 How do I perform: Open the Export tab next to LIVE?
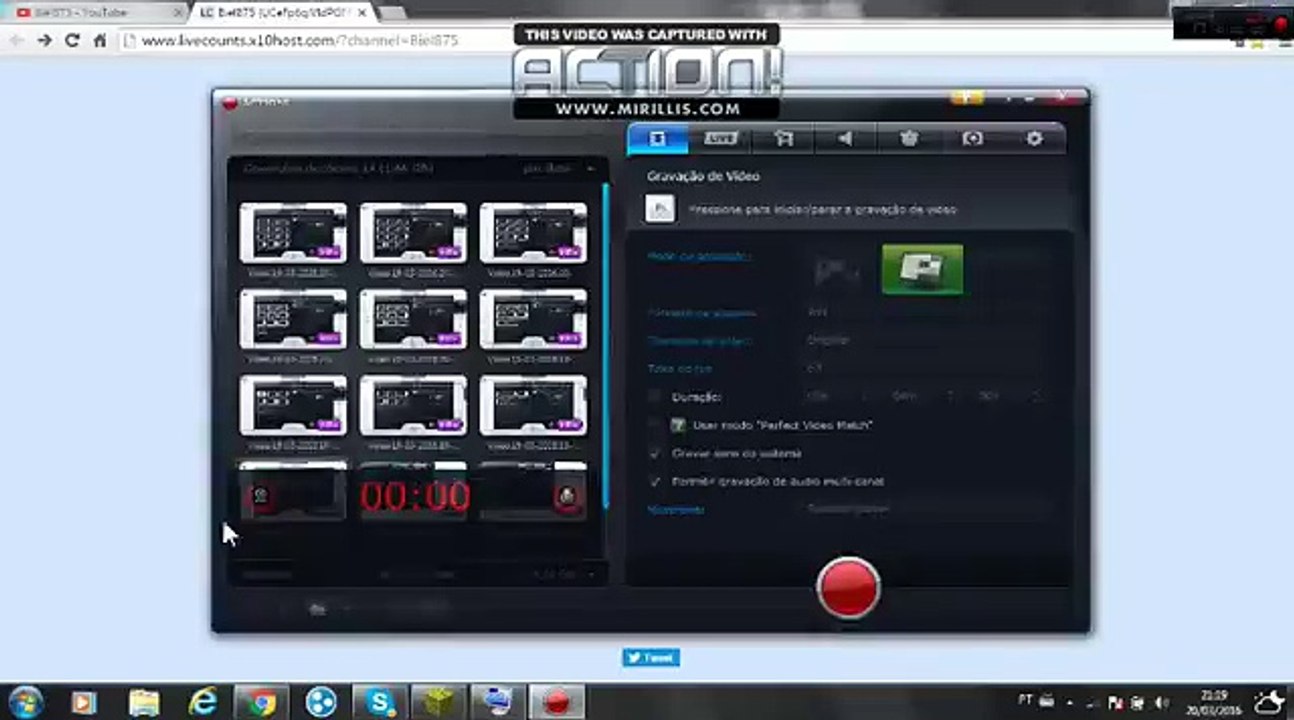[783, 139]
